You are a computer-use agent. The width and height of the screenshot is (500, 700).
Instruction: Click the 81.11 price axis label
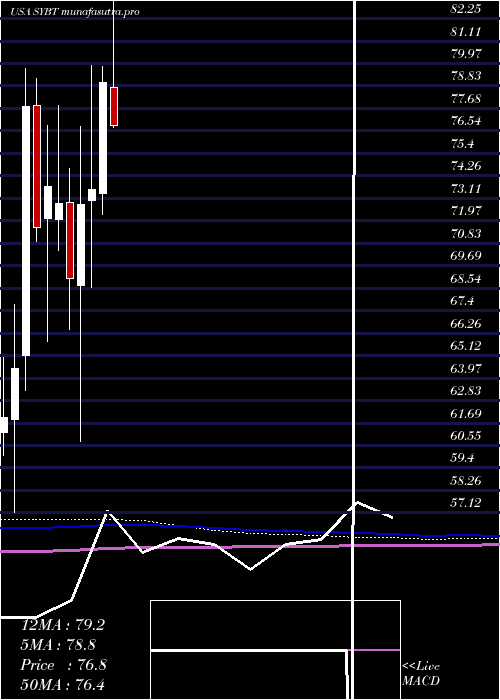point(466,31)
